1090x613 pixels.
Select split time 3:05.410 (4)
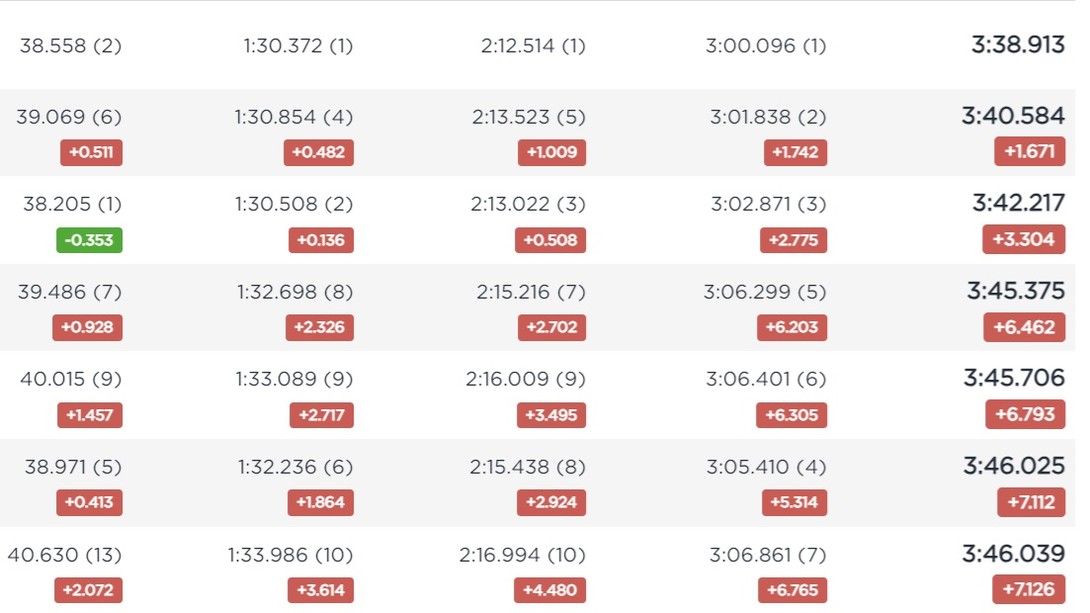[767, 466]
